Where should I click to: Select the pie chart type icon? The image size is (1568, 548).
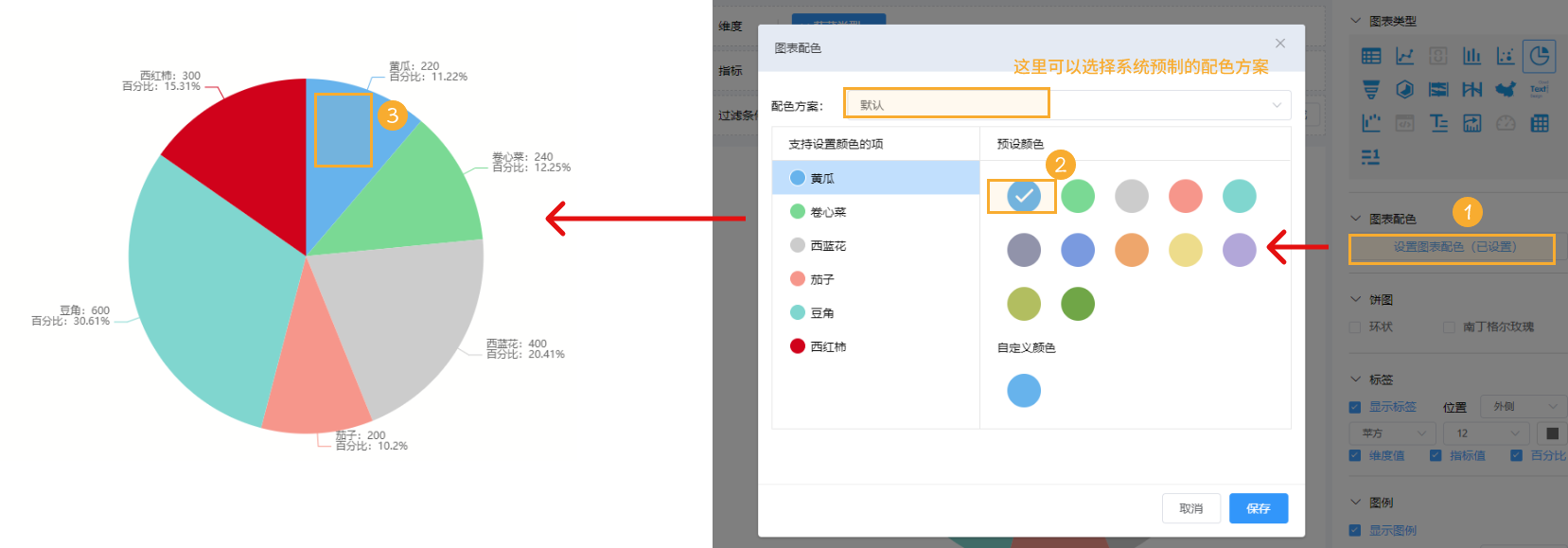coord(1540,57)
